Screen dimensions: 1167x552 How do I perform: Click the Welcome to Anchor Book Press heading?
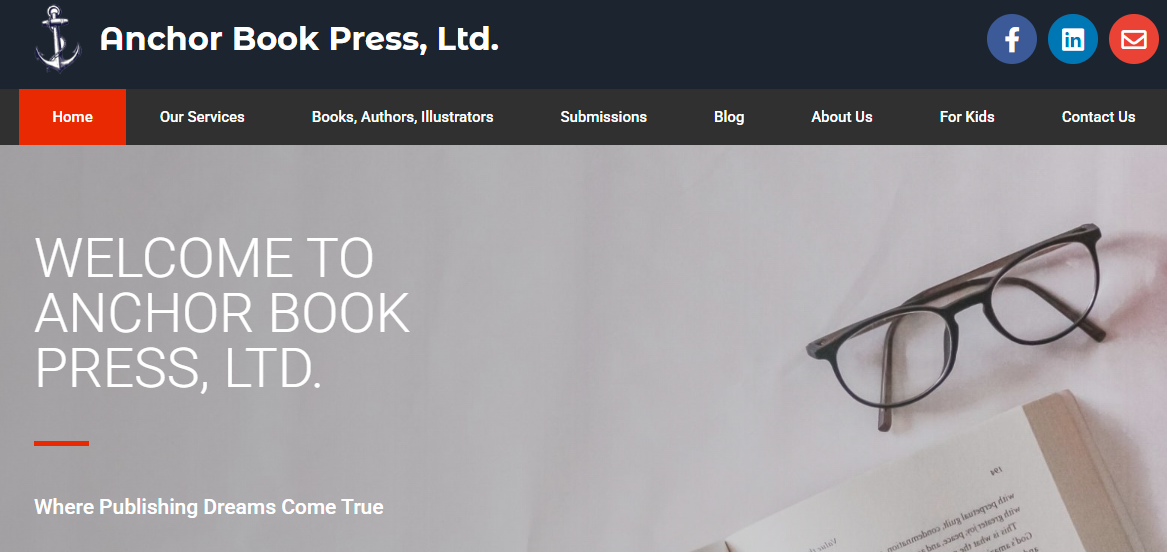[x=222, y=313]
